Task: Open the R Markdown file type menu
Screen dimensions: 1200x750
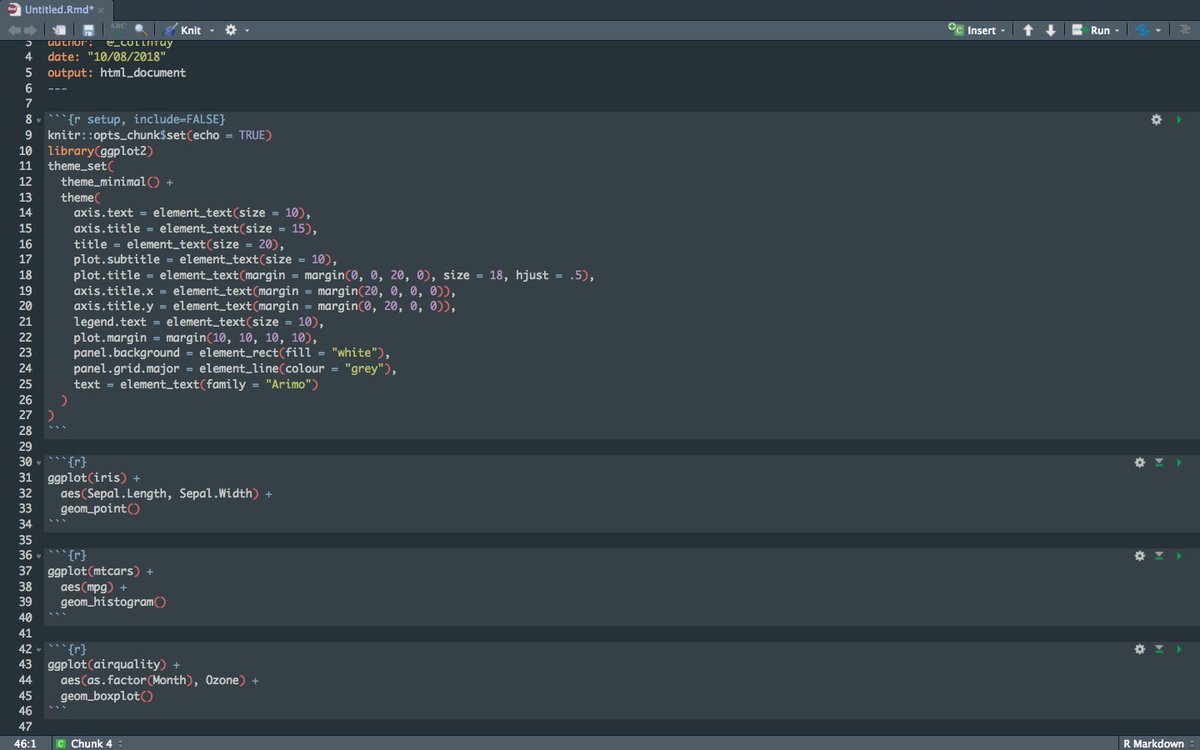Action: click(x=1157, y=743)
